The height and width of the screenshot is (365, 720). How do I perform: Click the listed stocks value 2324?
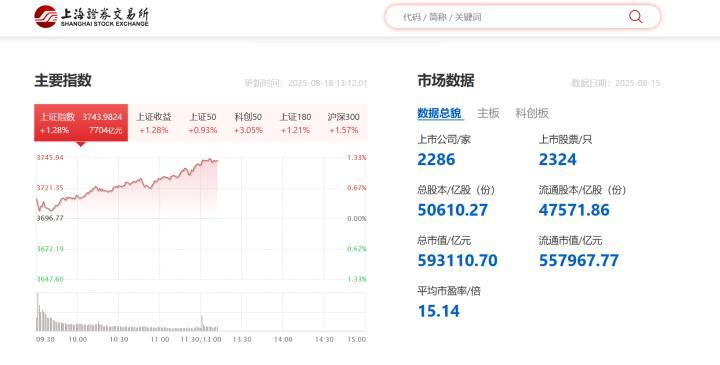tap(557, 160)
